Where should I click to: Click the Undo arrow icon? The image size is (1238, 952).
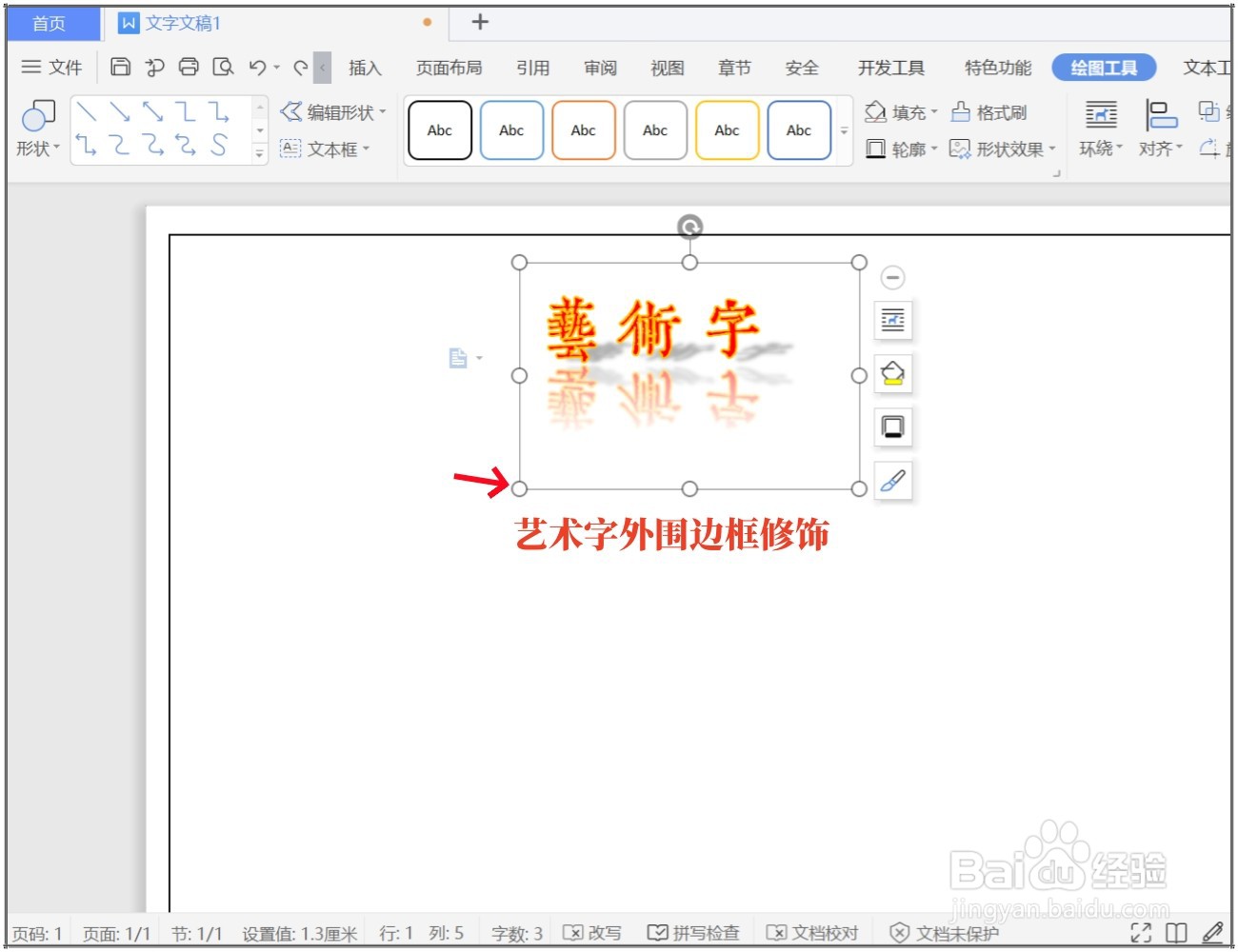pyautogui.click(x=257, y=67)
